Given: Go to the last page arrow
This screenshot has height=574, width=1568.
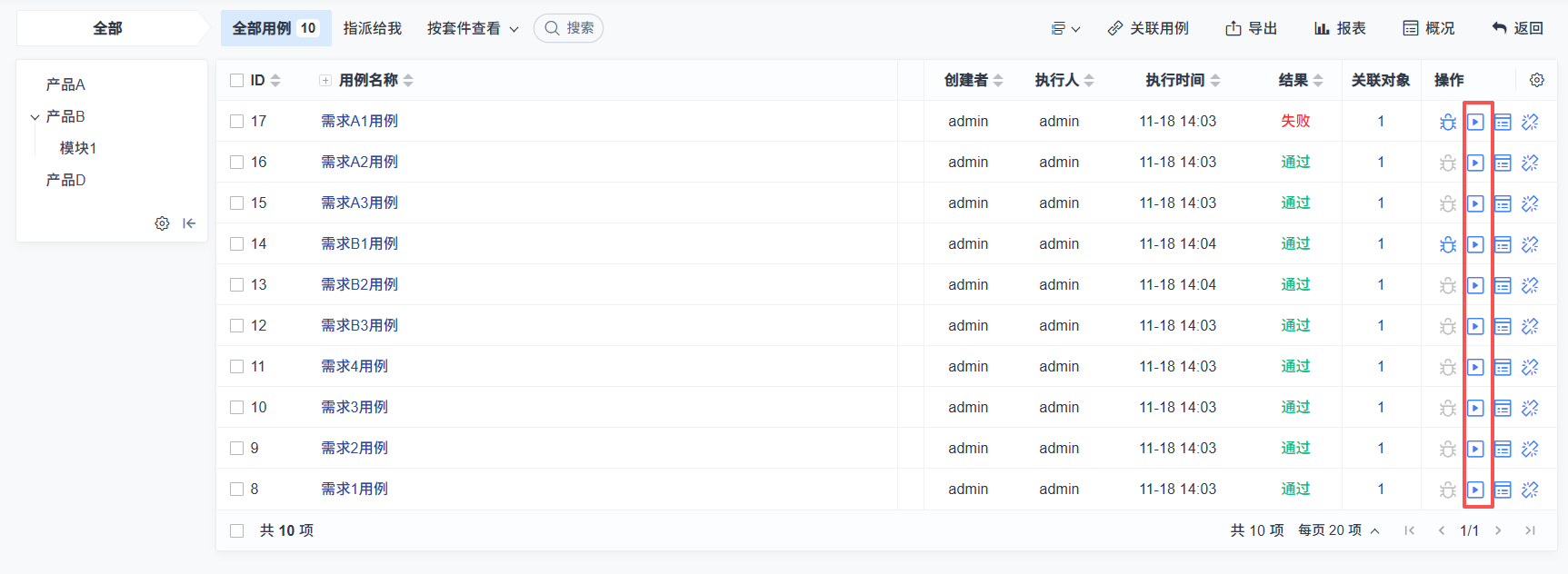Looking at the screenshot, I should tap(1530, 530).
